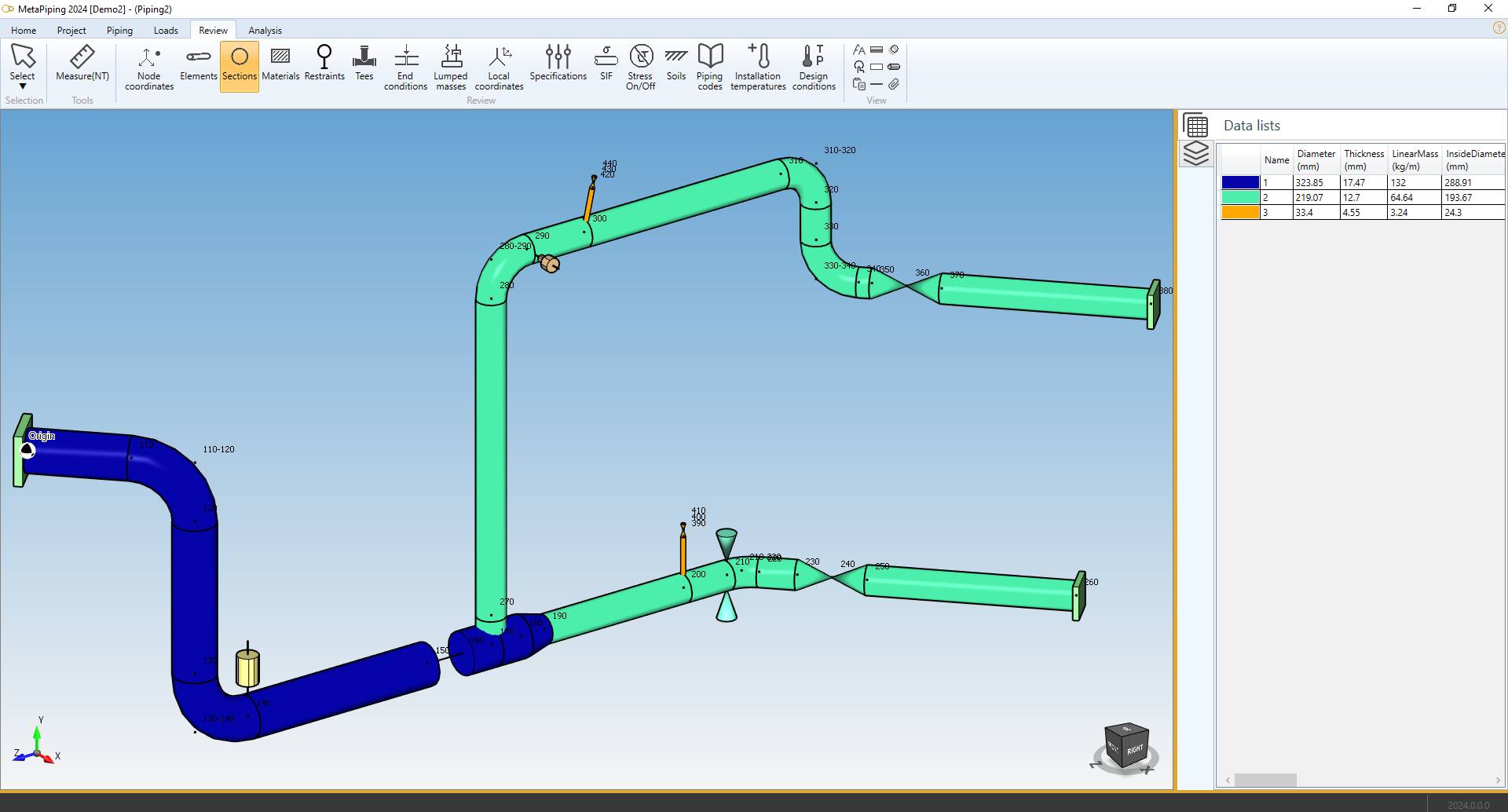
Task: Click the paperclip attachment view icon
Action: 894,84
